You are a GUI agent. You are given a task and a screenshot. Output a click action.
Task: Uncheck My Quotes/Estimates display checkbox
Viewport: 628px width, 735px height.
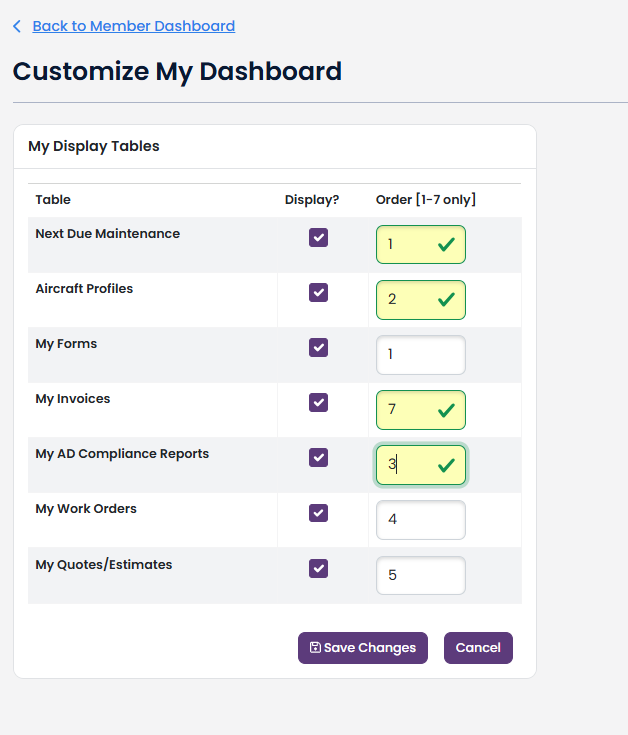click(318, 569)
